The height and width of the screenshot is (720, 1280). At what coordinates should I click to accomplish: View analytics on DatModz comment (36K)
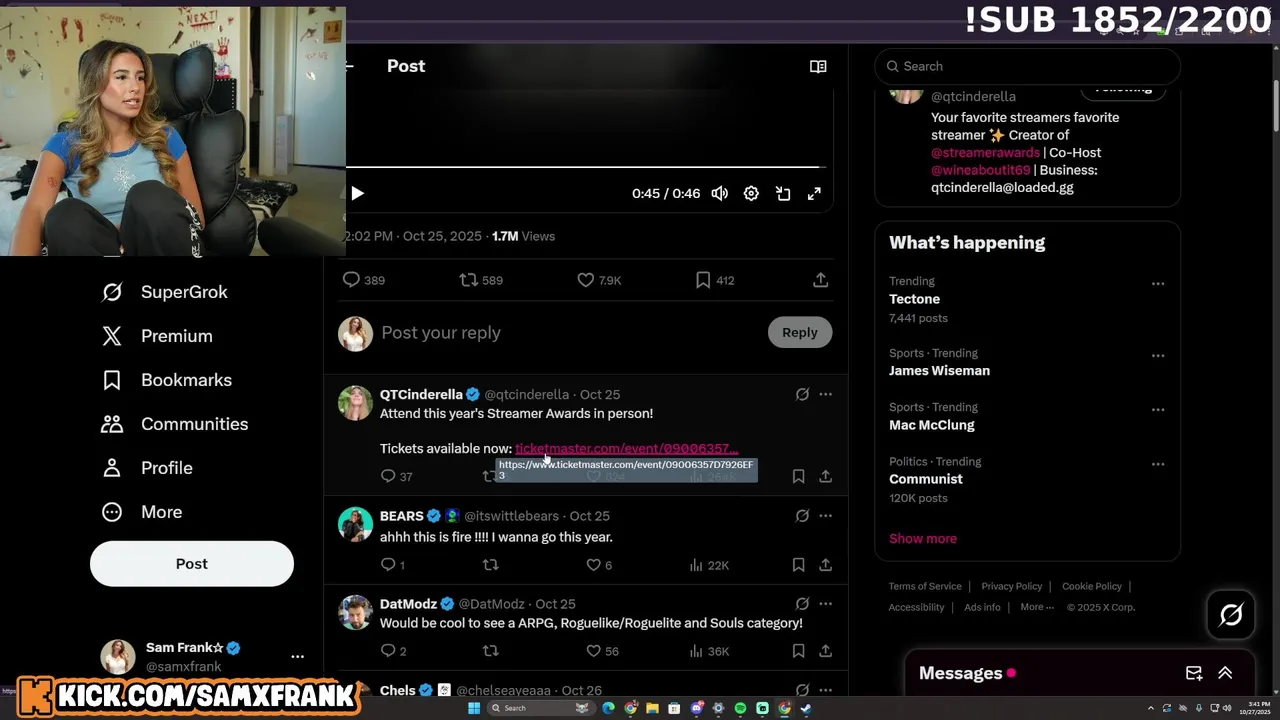point(709,651)
